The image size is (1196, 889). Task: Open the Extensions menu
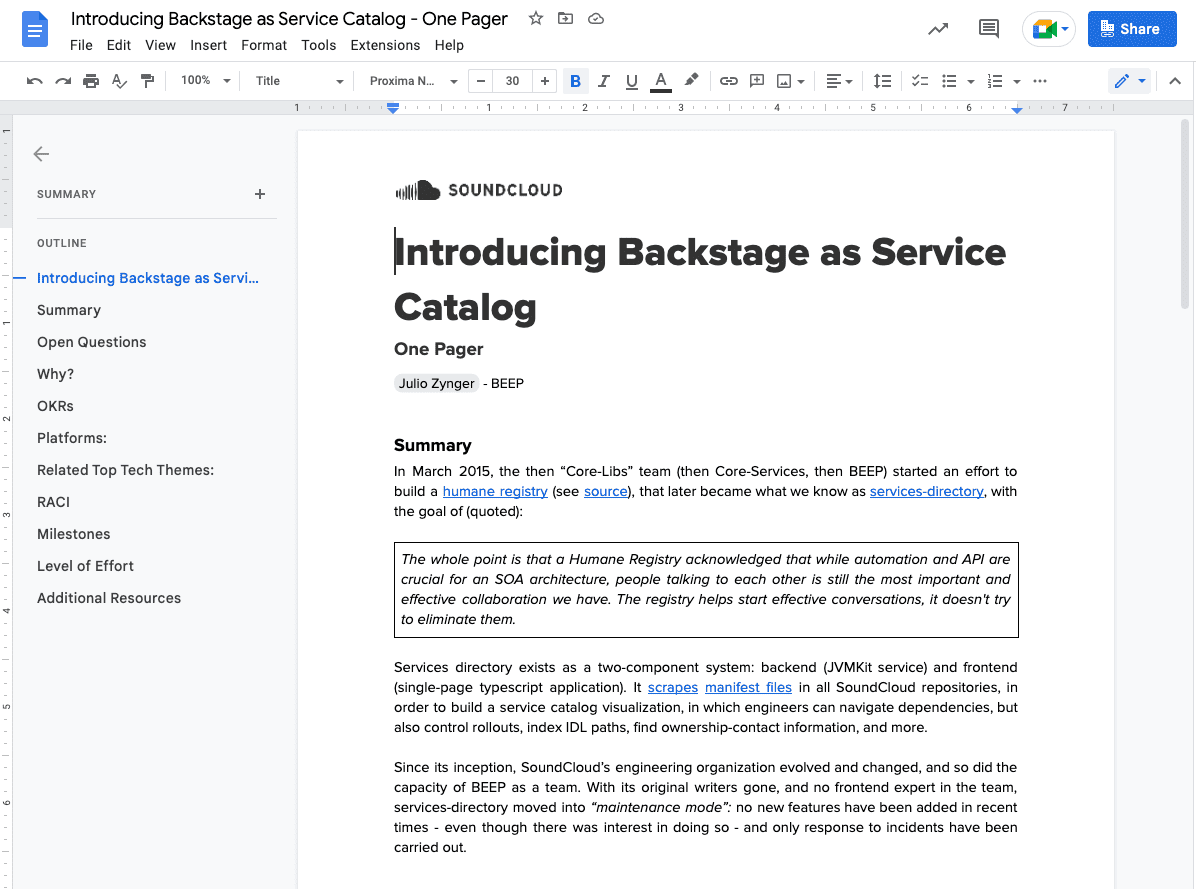(x=385, y=45)
